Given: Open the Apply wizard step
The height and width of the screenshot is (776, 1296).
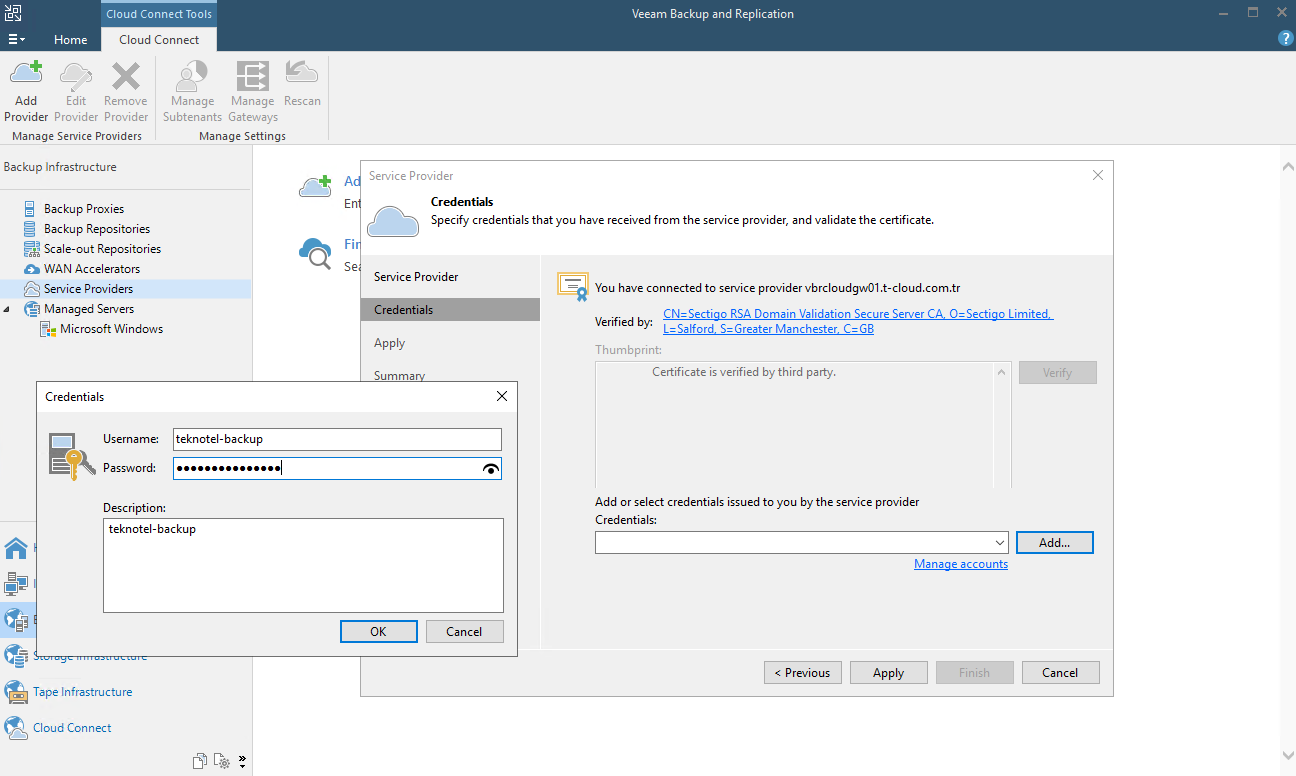Looking at the screenshot, I should [390, 343].
